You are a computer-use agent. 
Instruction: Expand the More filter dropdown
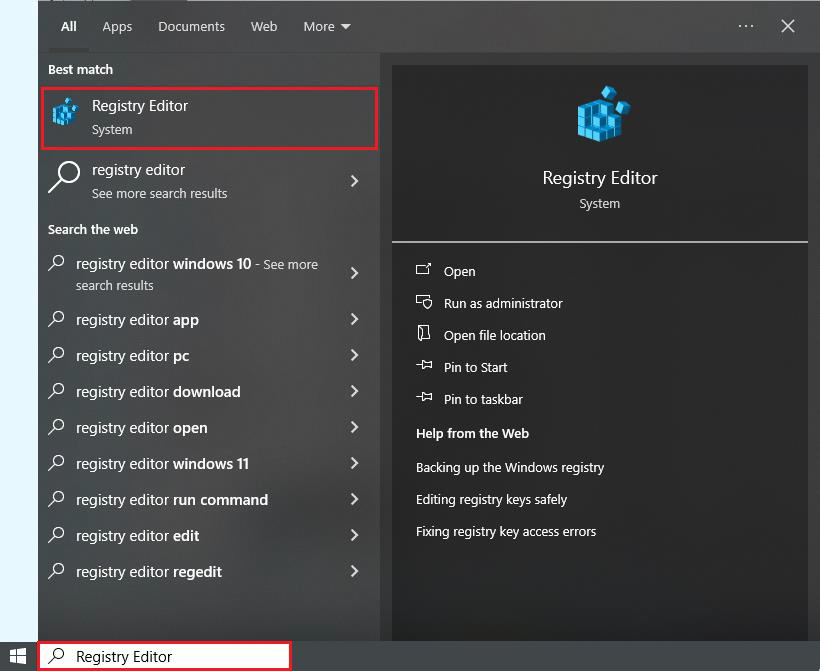coord(327,27)
